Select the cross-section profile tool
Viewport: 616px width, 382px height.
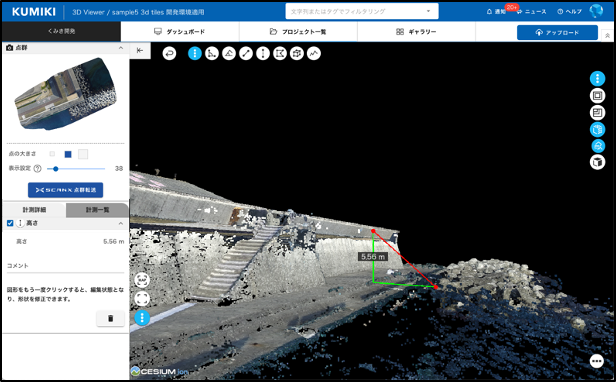click(314, 53)
